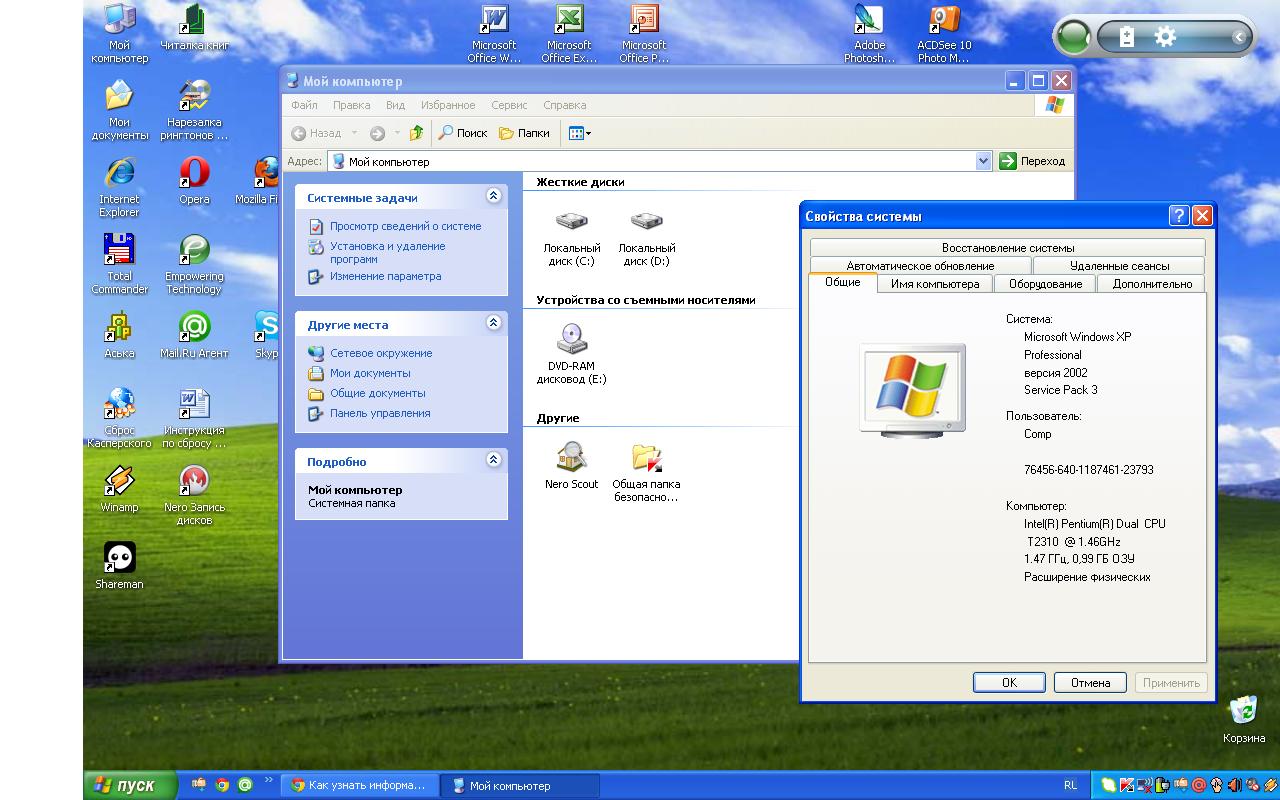Screen dimensions: 1280x800
Task: Click OK in Свойства системы dialog
Action: click(1009, 683)
